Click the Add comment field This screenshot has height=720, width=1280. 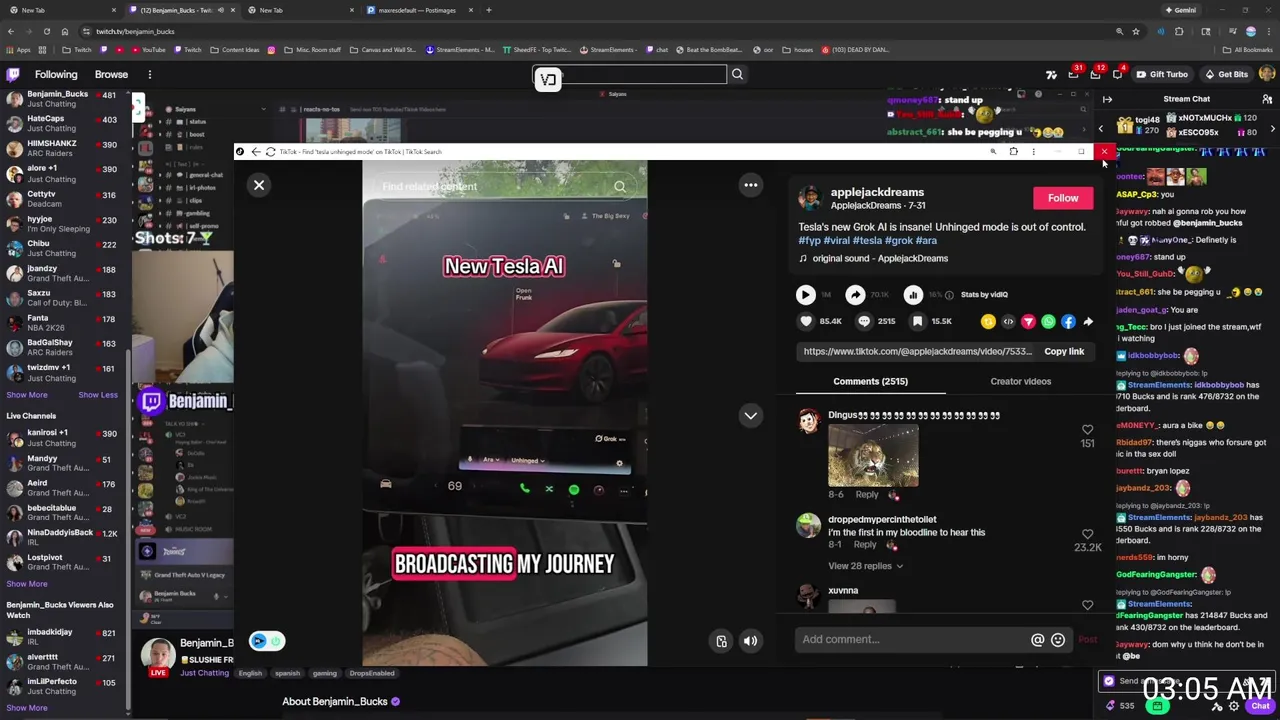click(x=912, y=639)
